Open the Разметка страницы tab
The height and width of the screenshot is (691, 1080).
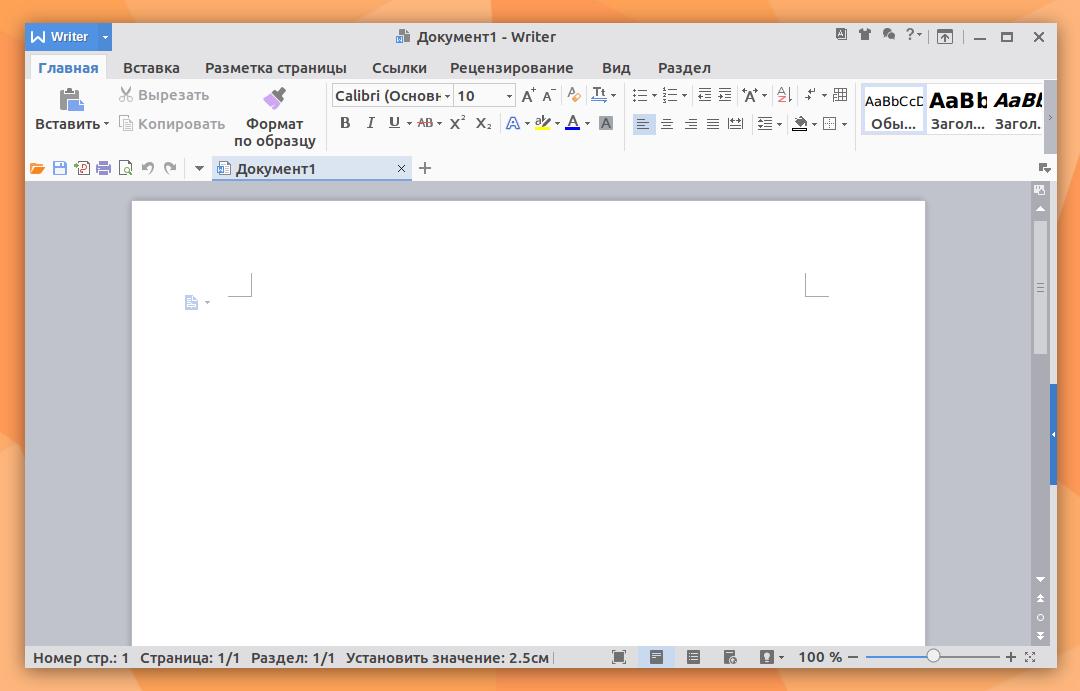pyautogui.click(x=276, y=68)
